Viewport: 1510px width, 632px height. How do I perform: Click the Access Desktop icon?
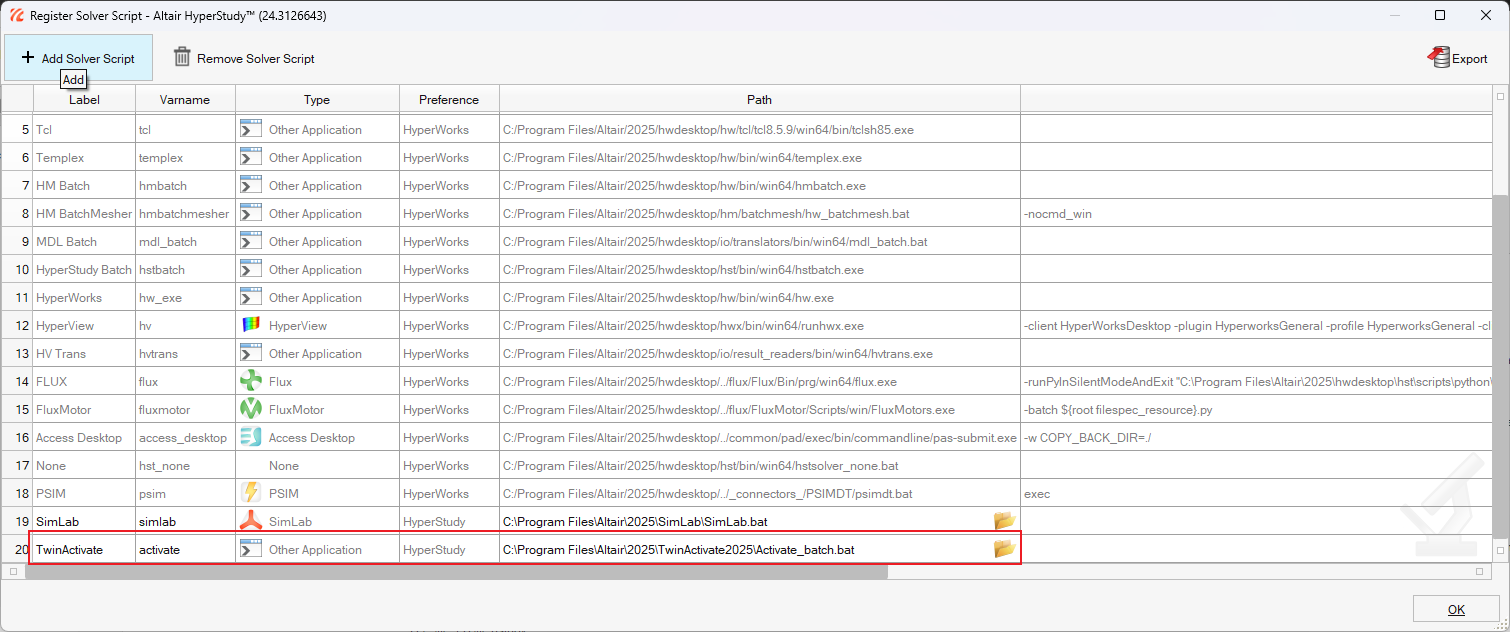click(251, 437)
